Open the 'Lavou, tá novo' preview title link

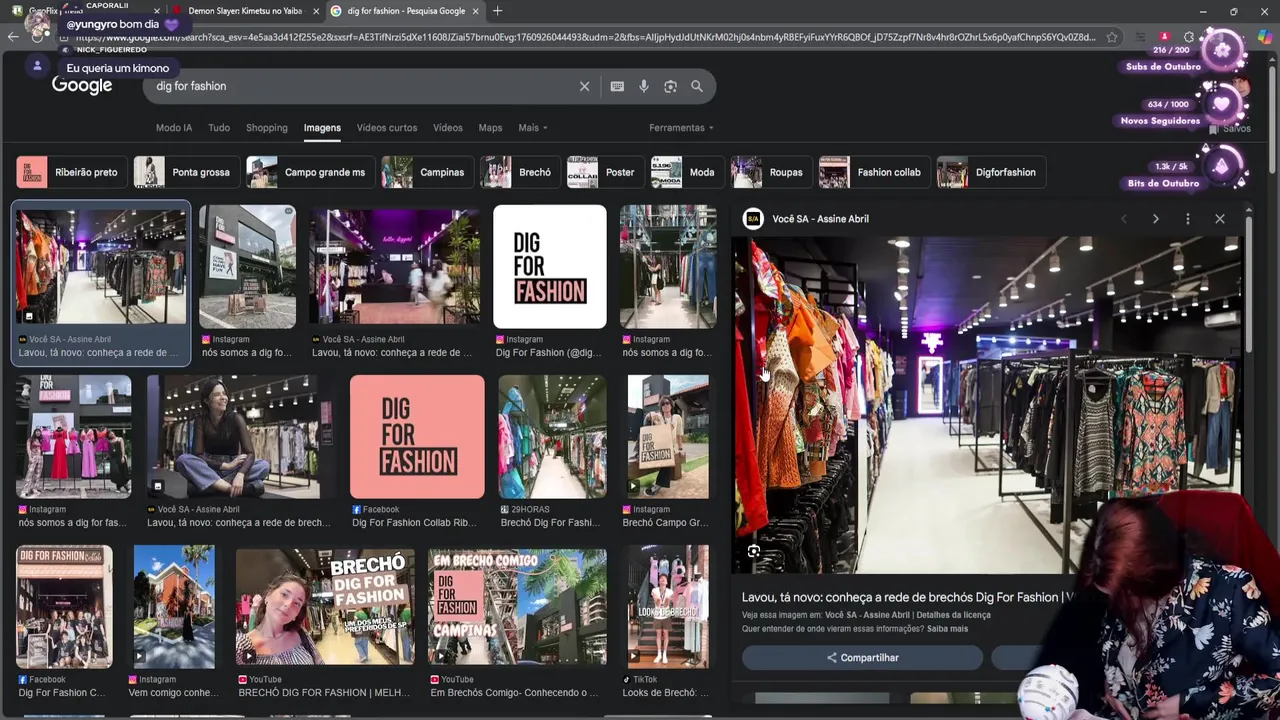pos(906,597)
